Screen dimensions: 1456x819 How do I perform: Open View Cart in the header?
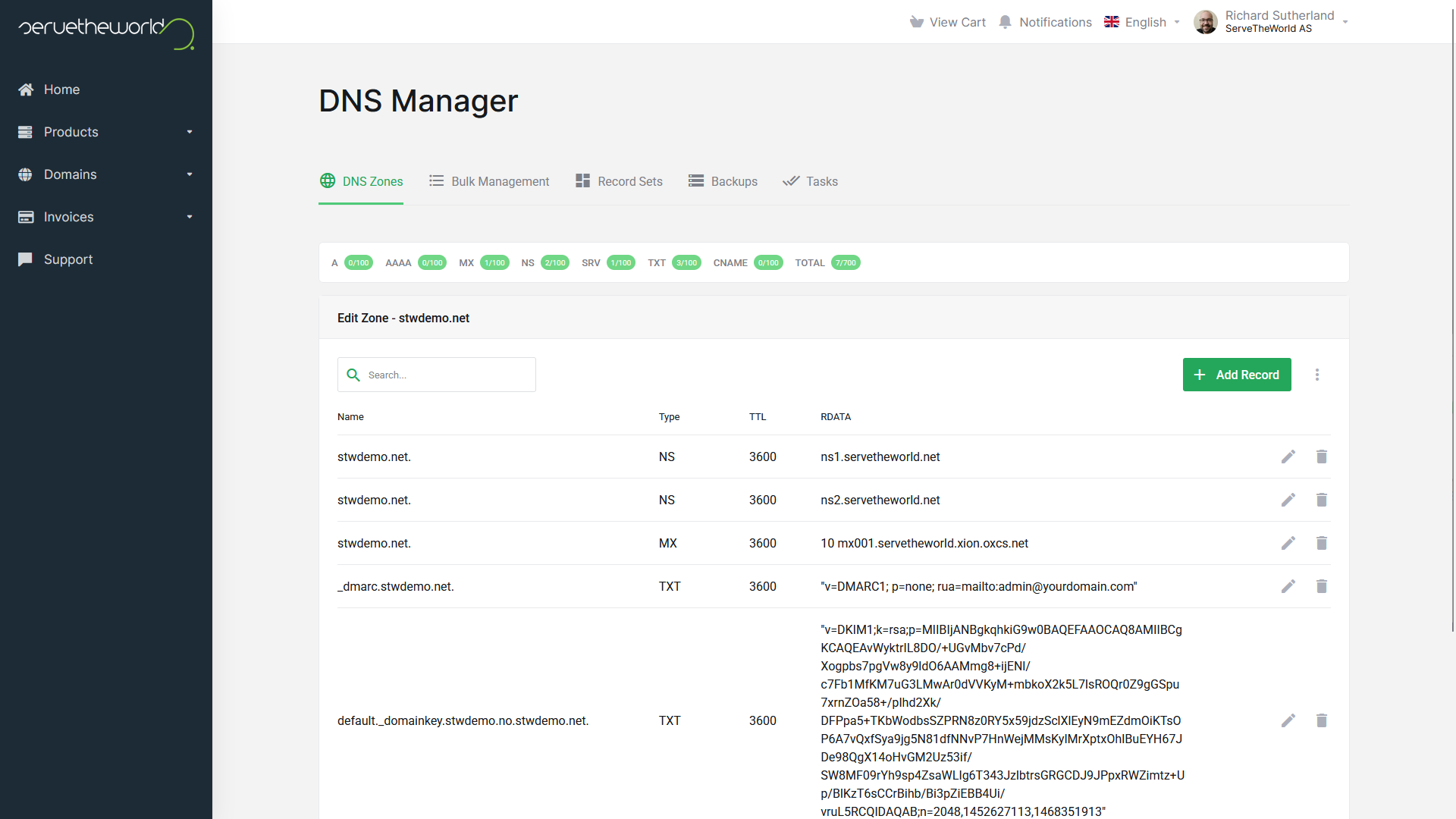coord(948,22)
